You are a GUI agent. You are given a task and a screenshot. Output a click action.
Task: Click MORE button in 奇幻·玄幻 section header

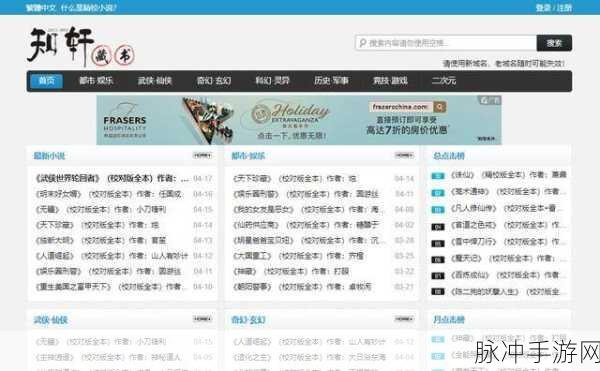tap(404, 319)
